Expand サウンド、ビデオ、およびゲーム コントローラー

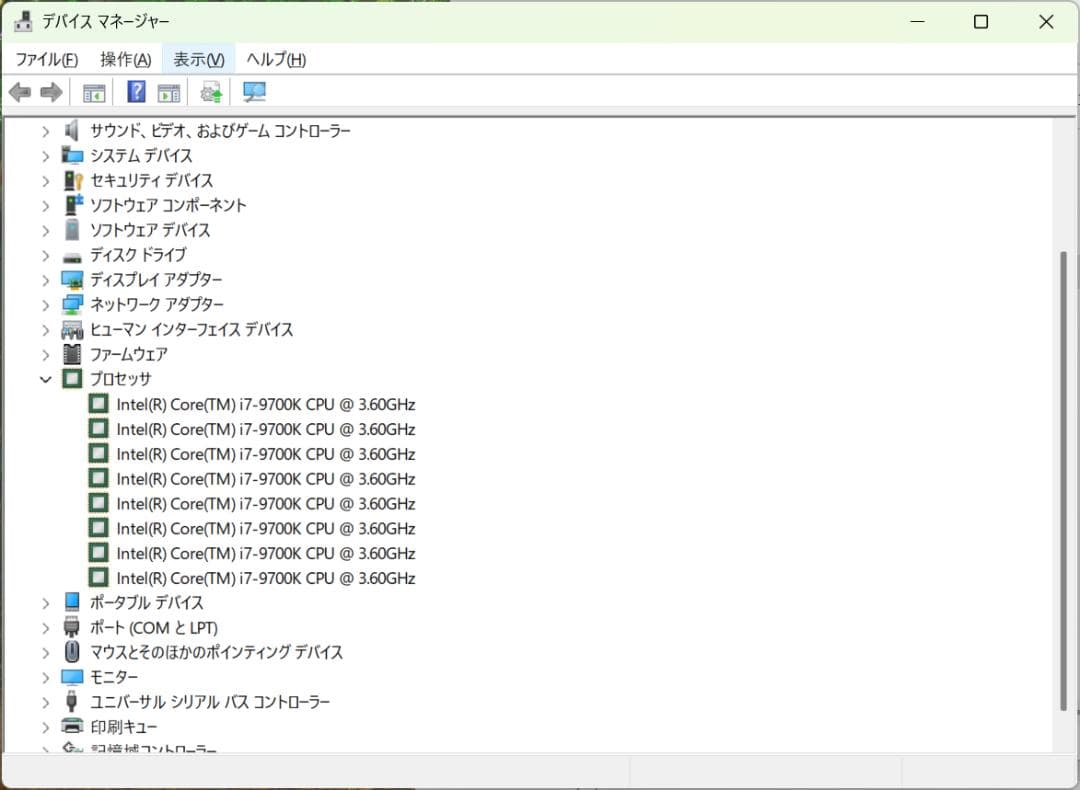point(45,130)
